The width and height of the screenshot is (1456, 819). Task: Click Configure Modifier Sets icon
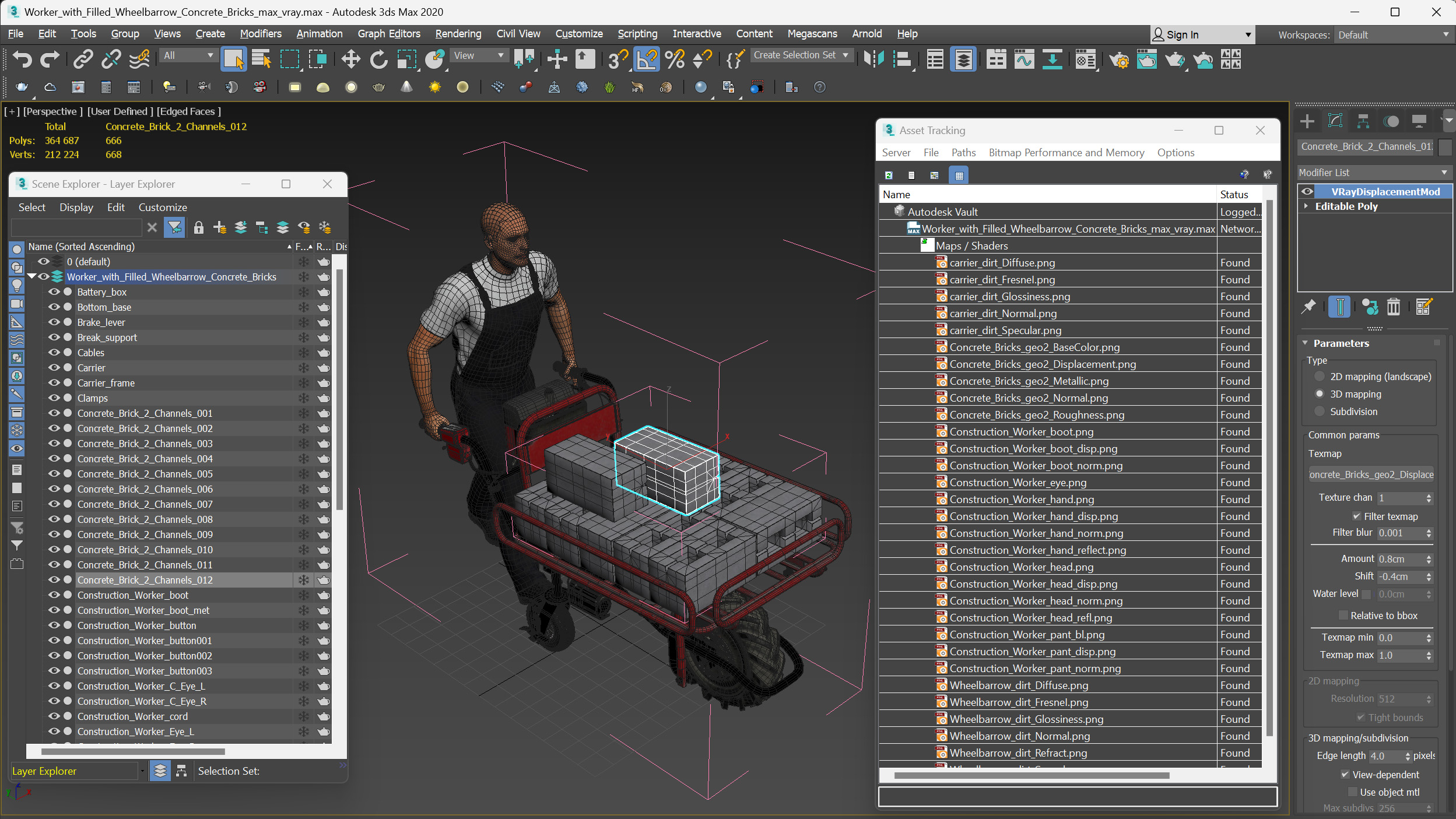click(1423, 307)
